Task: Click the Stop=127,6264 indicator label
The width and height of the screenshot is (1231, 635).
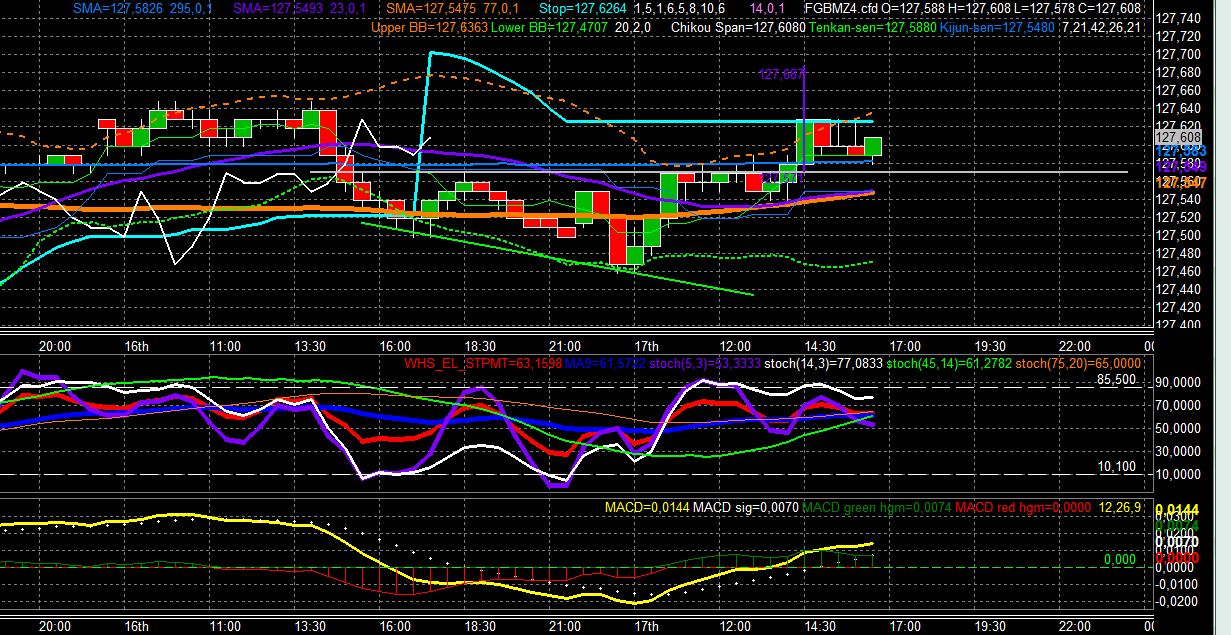Action: pos(584,7)
